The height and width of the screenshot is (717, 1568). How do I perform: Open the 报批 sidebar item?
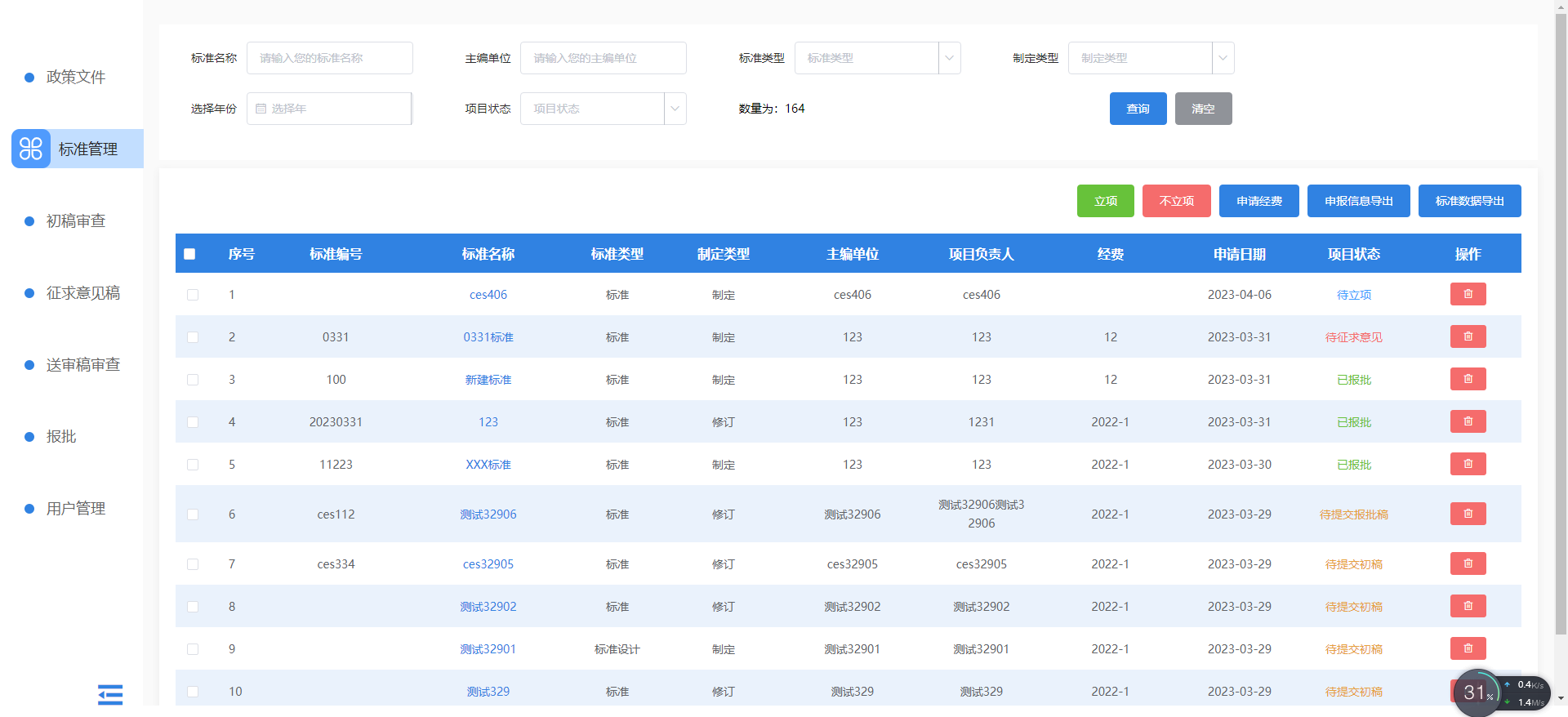[61, 436]
